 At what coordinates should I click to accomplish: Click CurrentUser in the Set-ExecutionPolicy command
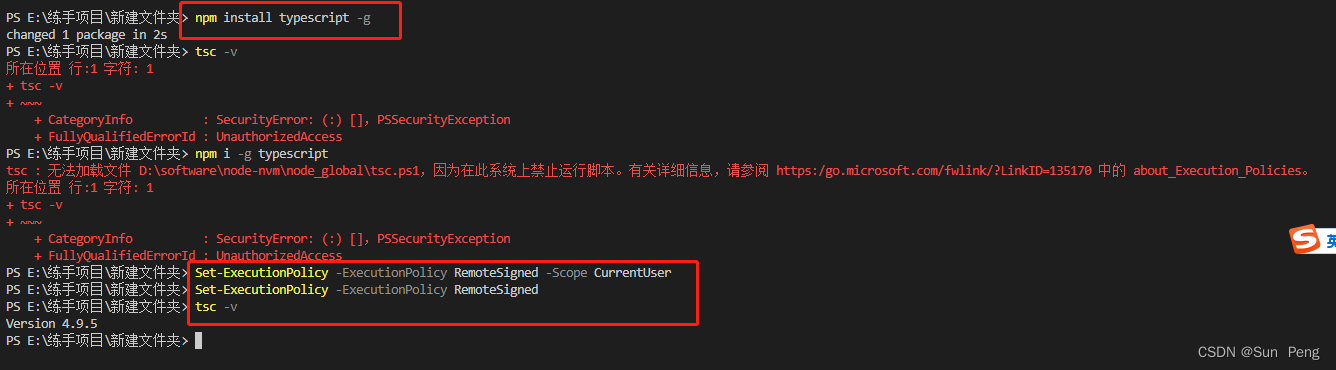(x=633, y=273)
